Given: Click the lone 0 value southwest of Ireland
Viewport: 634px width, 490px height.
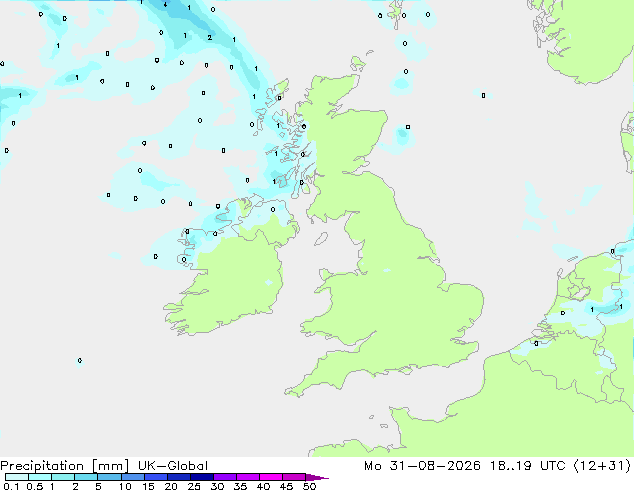Looking at the screenshot, I should [80, 361].
